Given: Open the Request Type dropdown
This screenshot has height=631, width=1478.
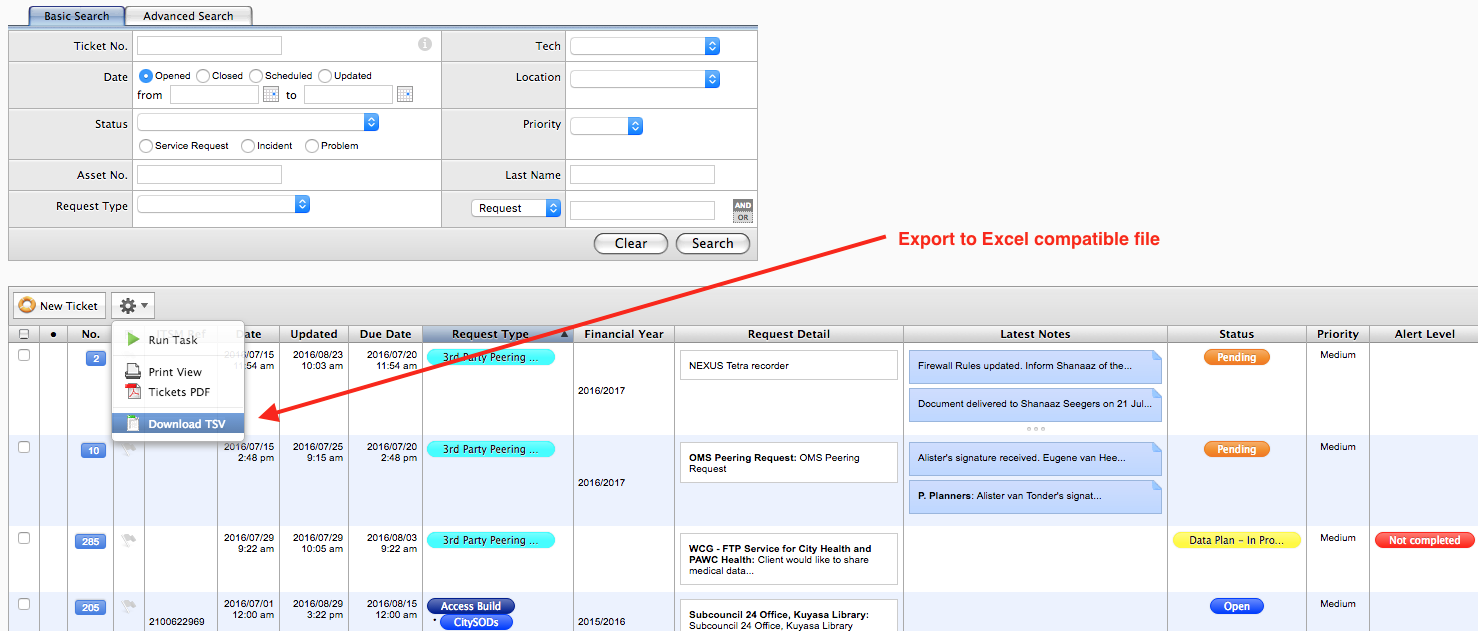Looking at the screenshot, I should click(224, 204).
